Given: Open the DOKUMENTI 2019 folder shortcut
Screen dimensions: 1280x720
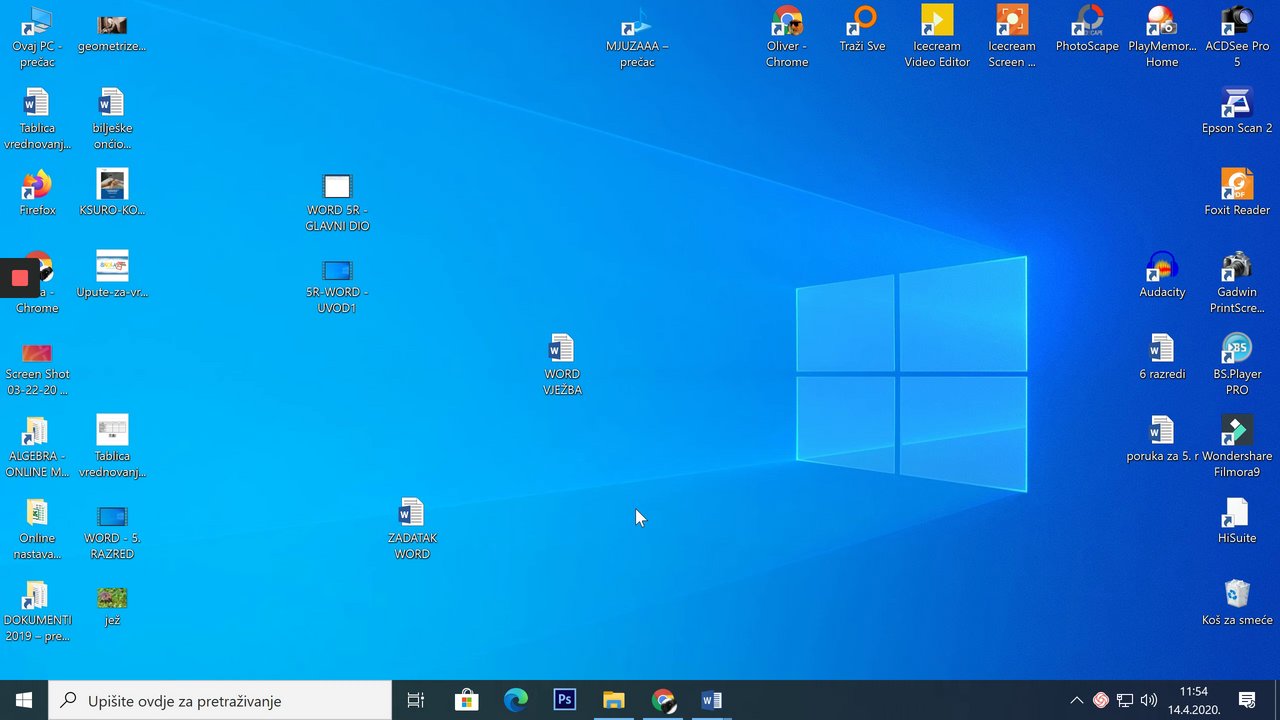Looking at the screenshot, I should [36, 595].
